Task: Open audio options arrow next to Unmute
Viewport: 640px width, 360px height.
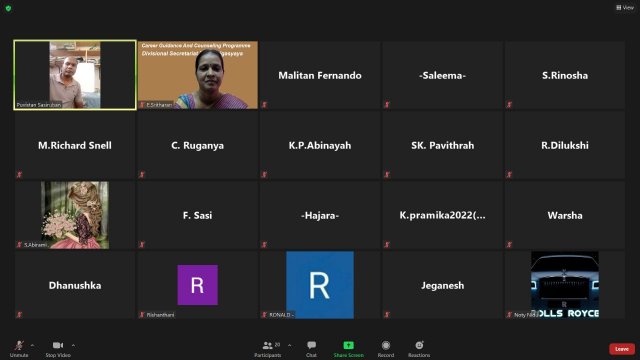Action: click(33, 345)
